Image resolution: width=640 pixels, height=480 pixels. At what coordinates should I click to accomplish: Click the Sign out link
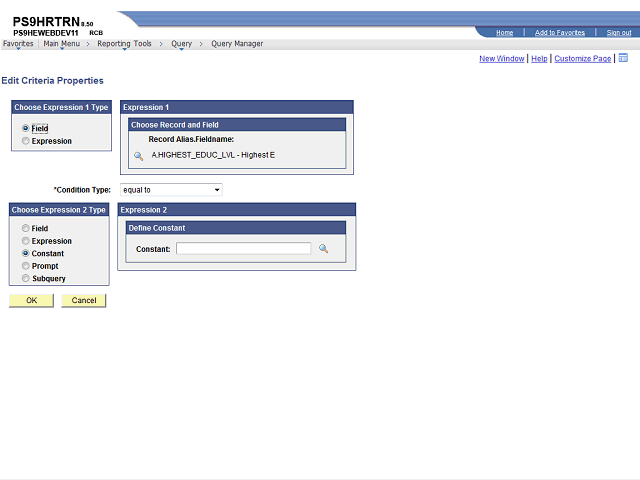[619, 33]
